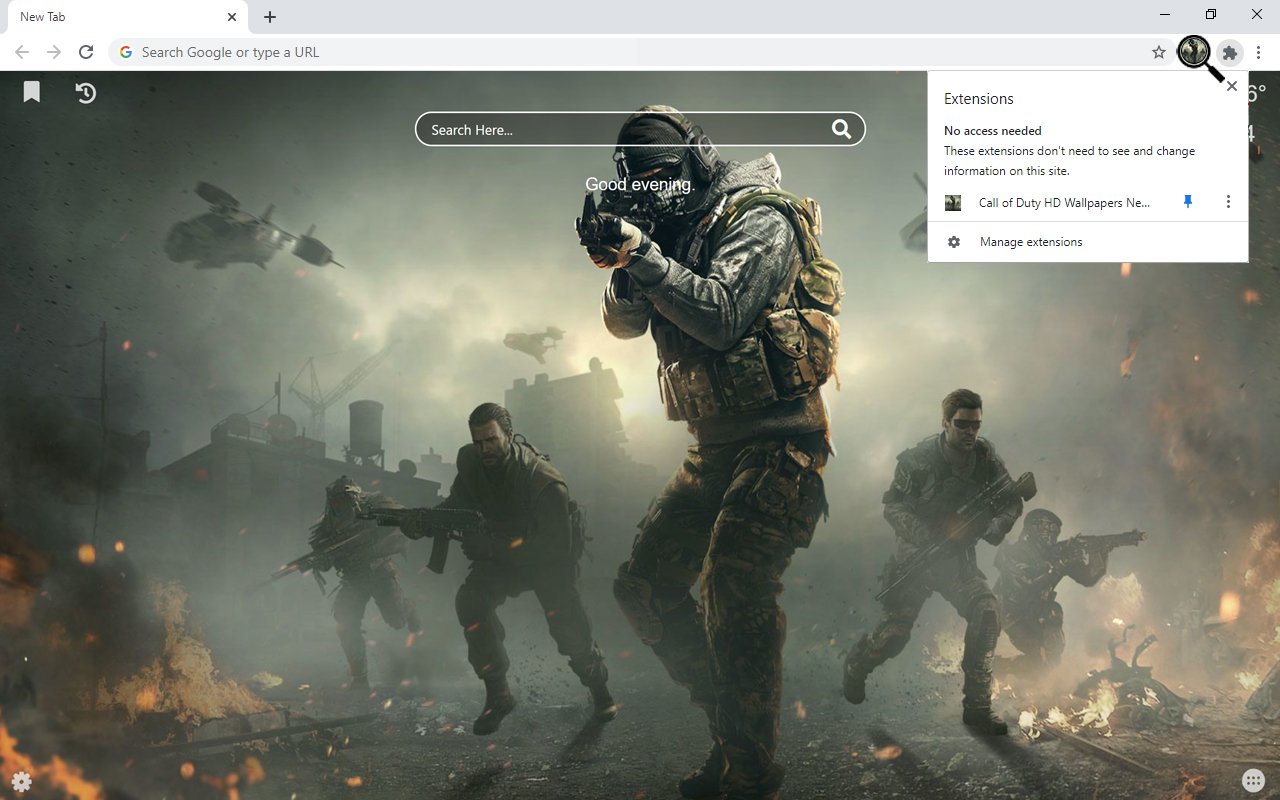Click the Google logo in the address bar
1280x800 pixels.
tap(126, 52)
